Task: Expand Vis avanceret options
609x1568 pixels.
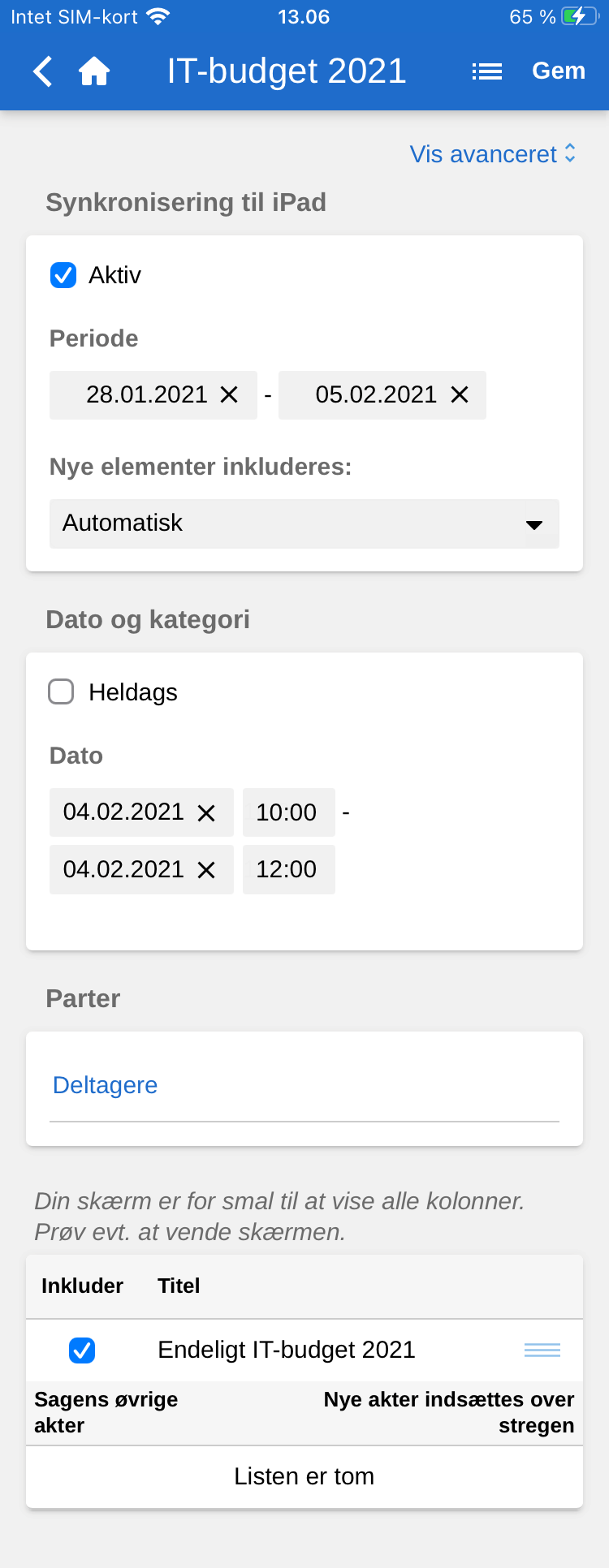Action: [x=493, y=154]
